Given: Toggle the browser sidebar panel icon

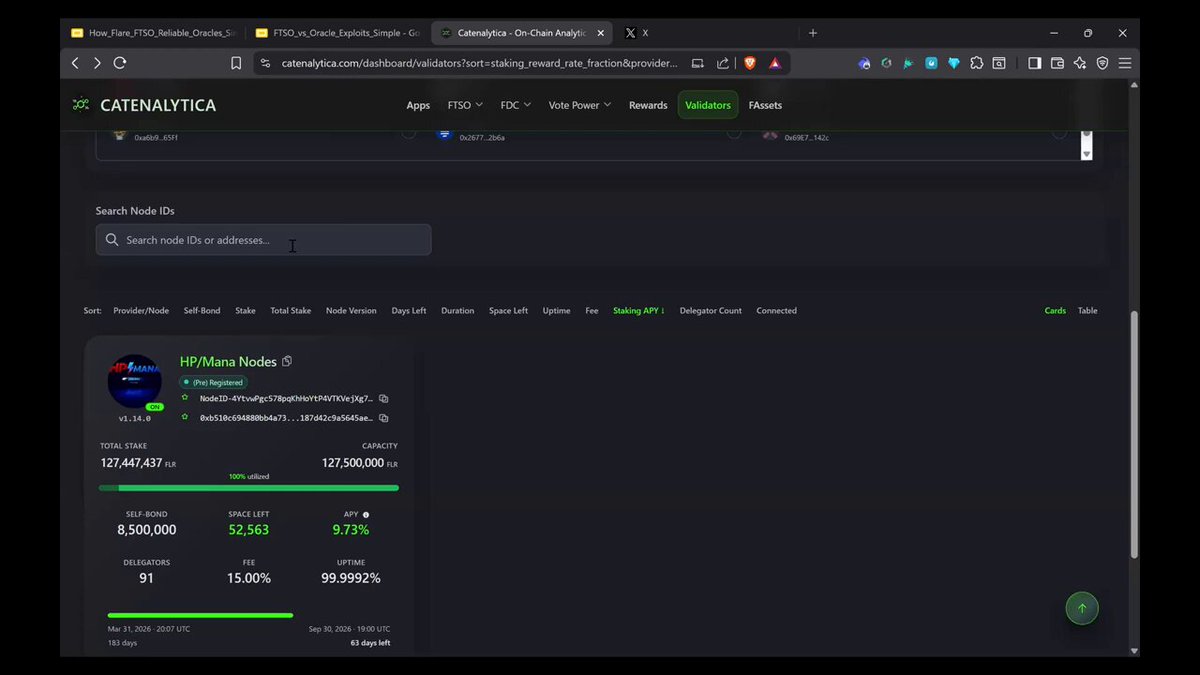Looking at the screenshot, I should [1035, 63].
